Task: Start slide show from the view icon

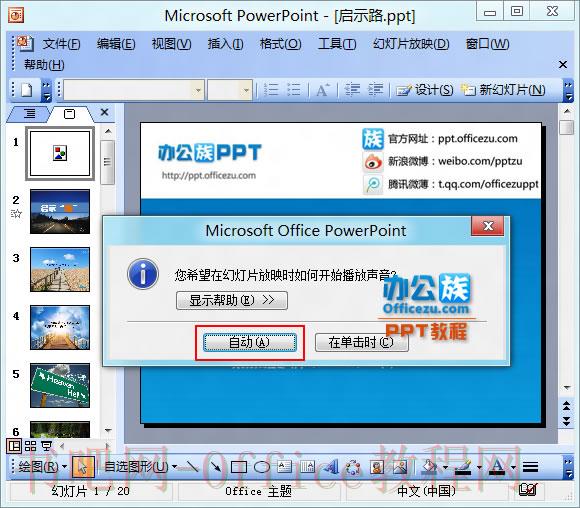Action: [47, 446]
